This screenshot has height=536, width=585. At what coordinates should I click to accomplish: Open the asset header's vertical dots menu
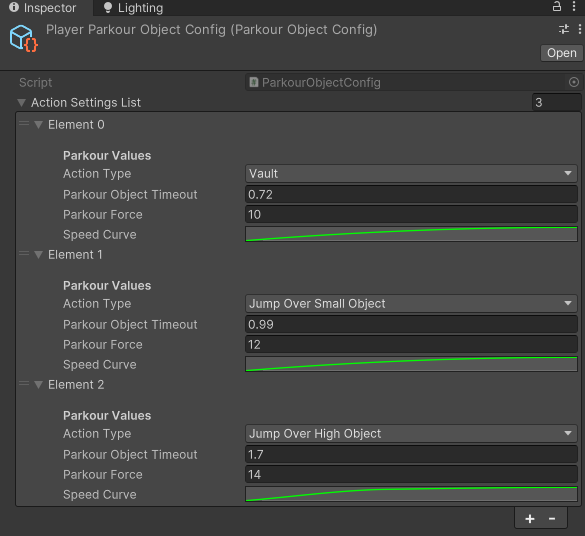coord(579,29)
